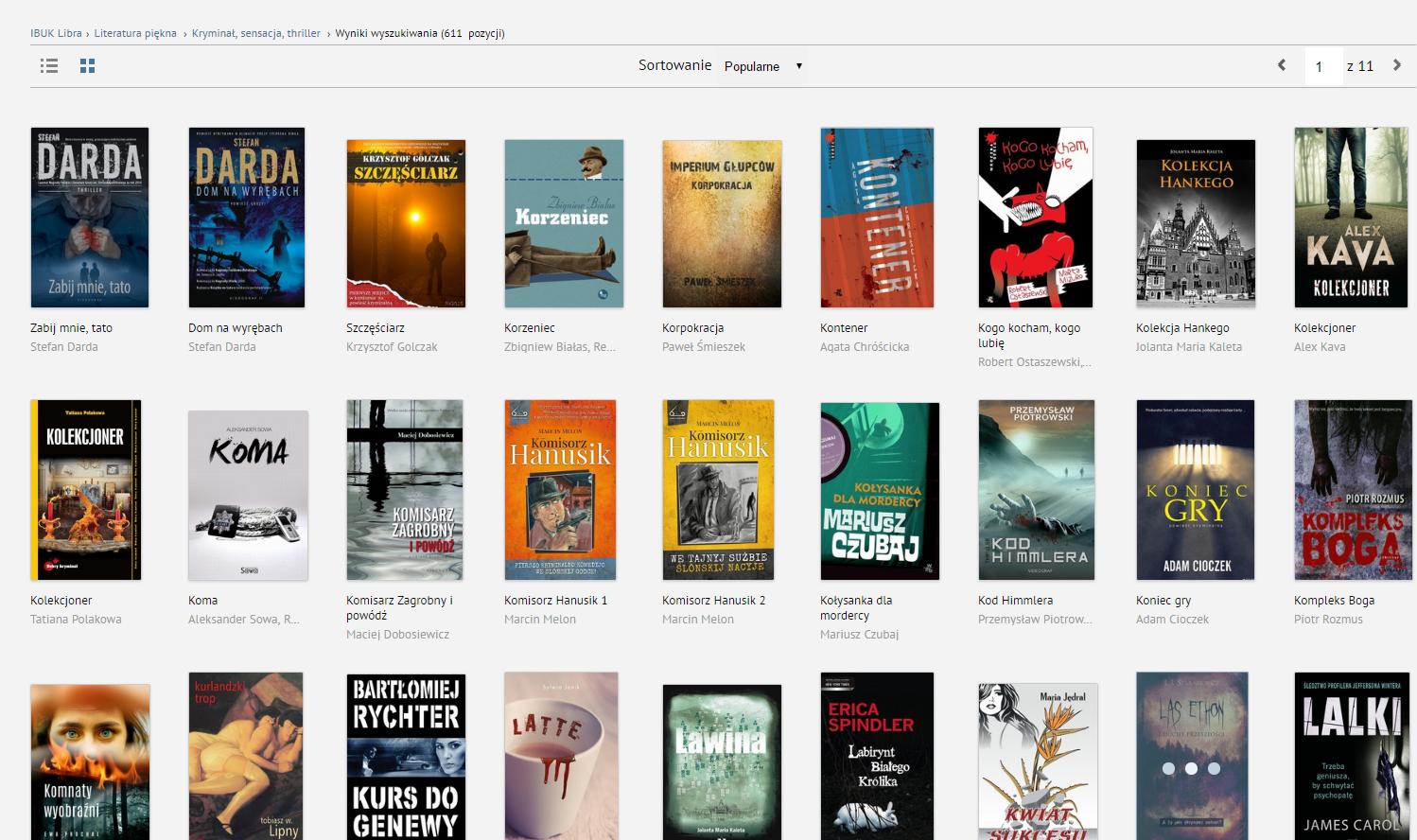
Task: Click author Adam Cioczek
Action: coord(1172,620)
